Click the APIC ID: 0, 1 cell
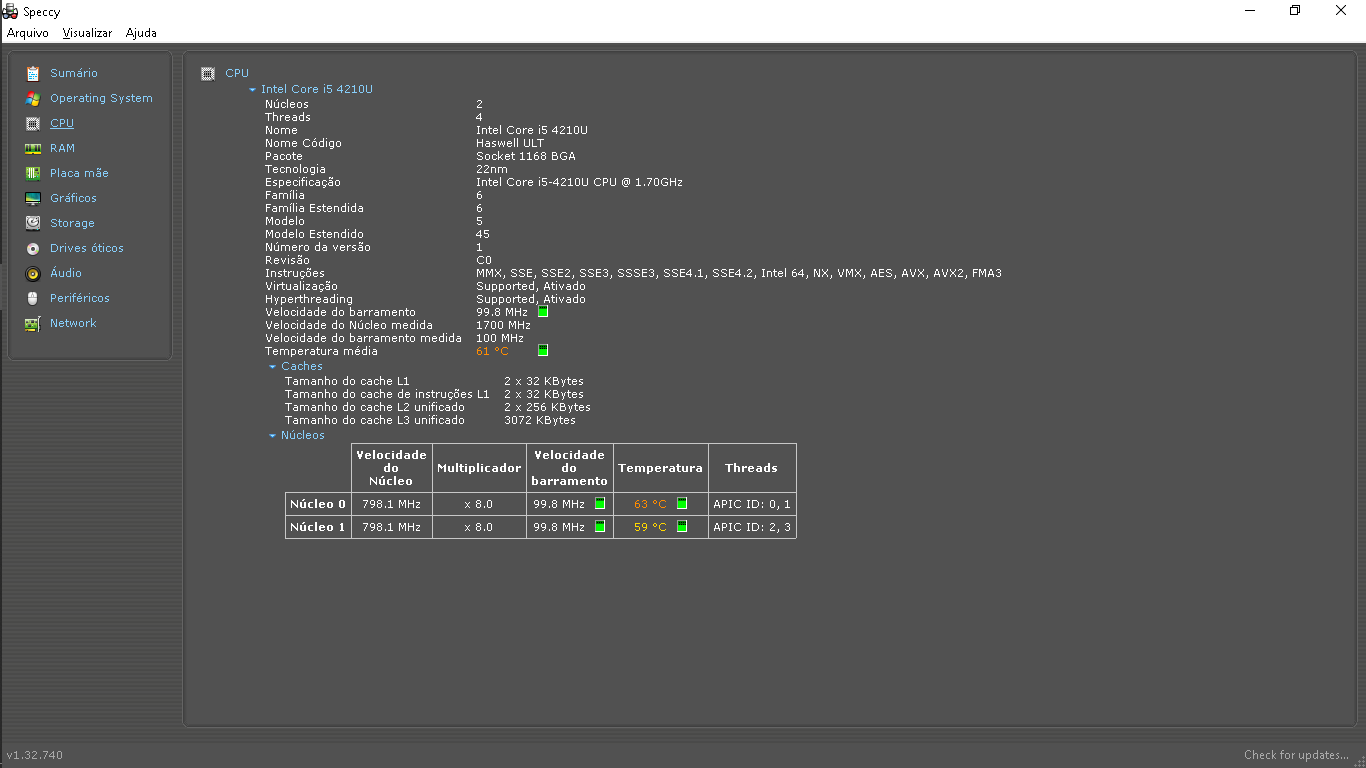Image resolution: width=1366 pixels, height=768 pixels. point(752,504)
